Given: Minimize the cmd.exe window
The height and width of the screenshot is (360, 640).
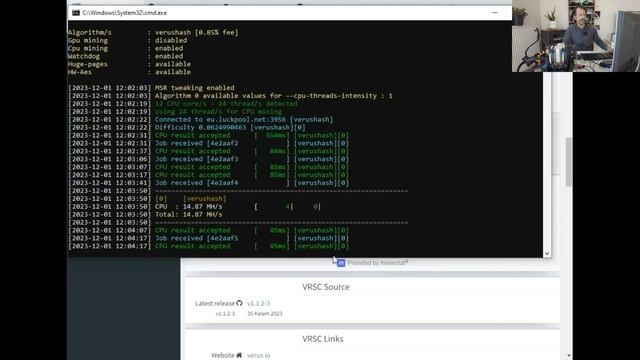Looking at the screenshot, I should [x=495, y=13].
